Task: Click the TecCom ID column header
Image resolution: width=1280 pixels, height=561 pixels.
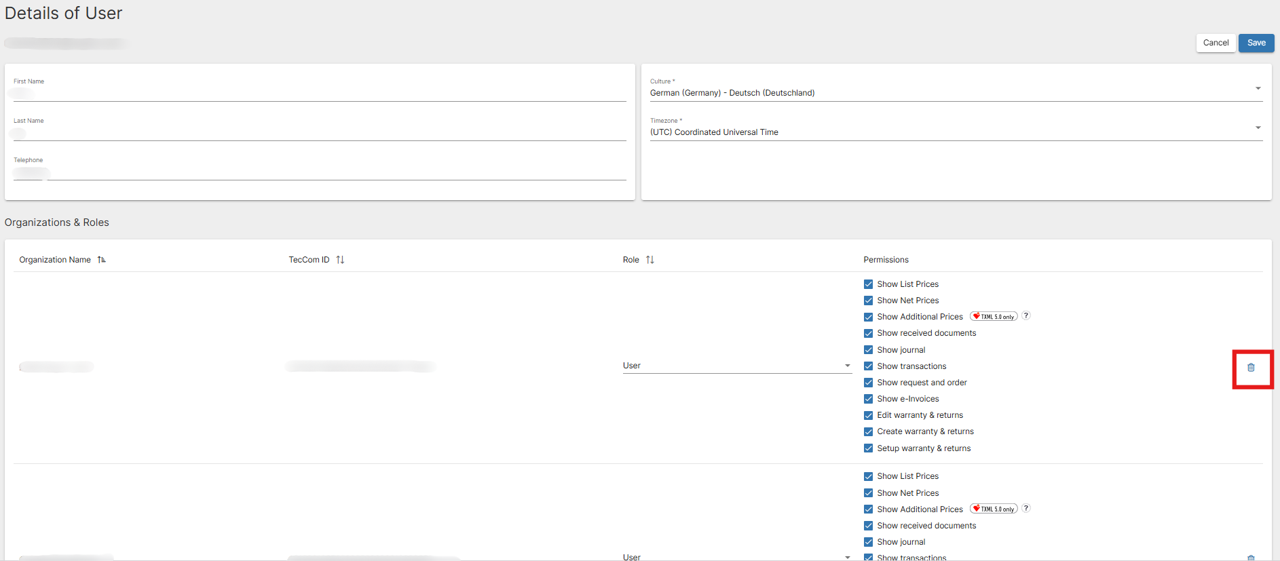Action: pos(309,260)
